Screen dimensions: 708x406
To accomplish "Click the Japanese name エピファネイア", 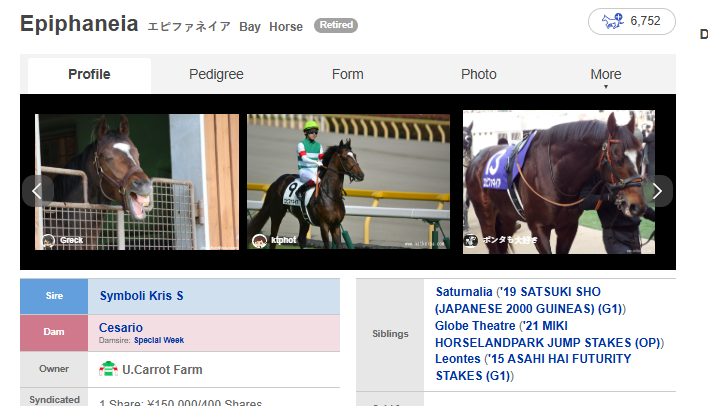I will pyautogui.click(x=189, y=27).
